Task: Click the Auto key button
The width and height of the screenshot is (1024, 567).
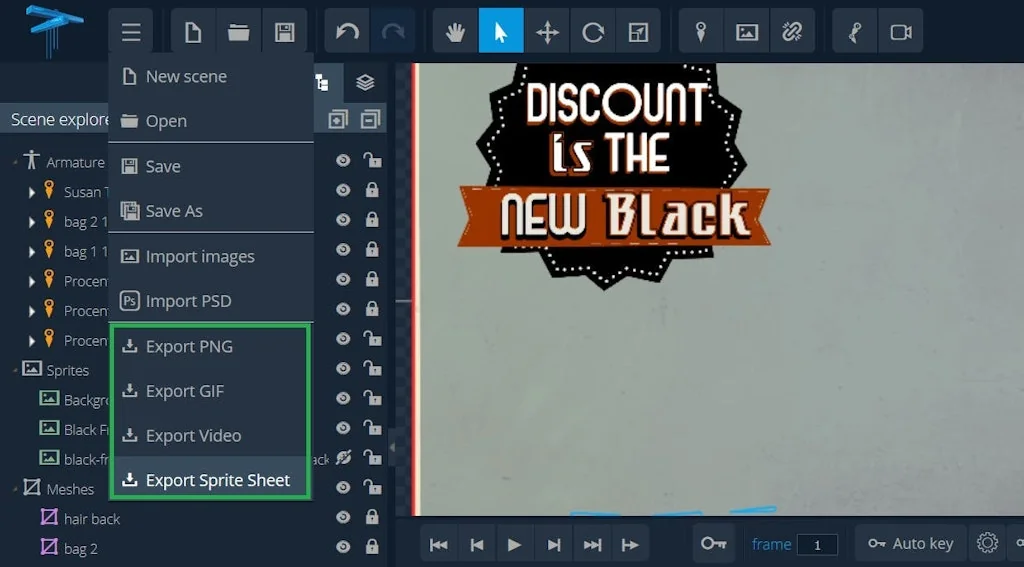Action: click(910, 543)
